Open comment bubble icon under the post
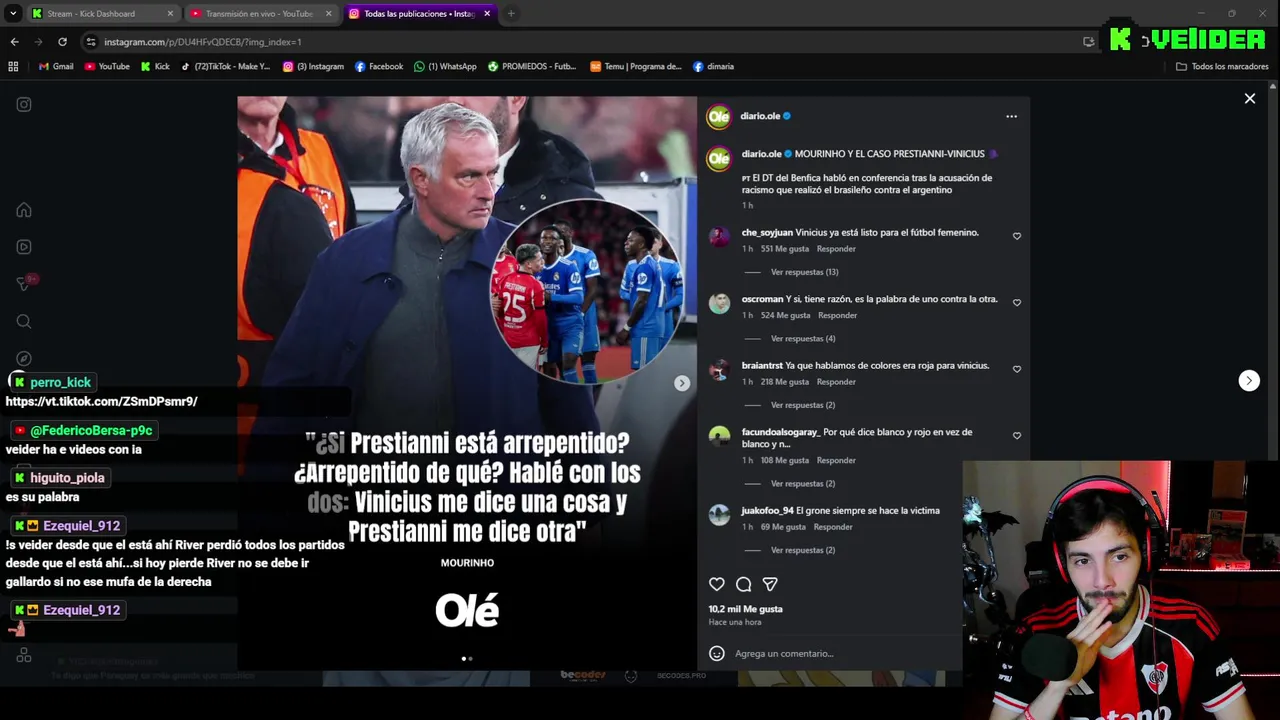The width and height of the screenshot is (1280, 720). coord(743,584)
